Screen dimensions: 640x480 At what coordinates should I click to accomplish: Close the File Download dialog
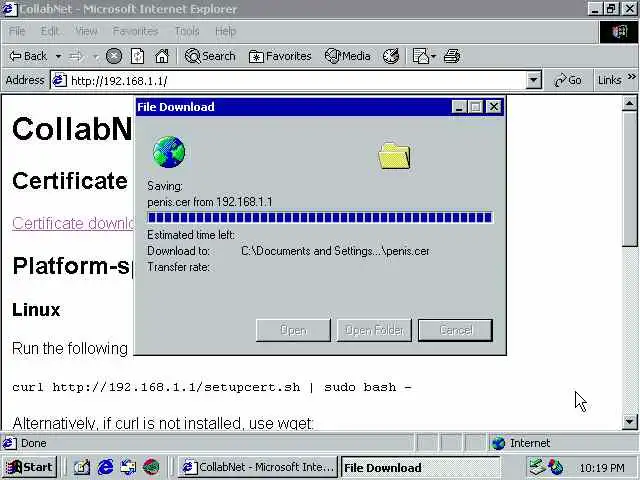494,107
